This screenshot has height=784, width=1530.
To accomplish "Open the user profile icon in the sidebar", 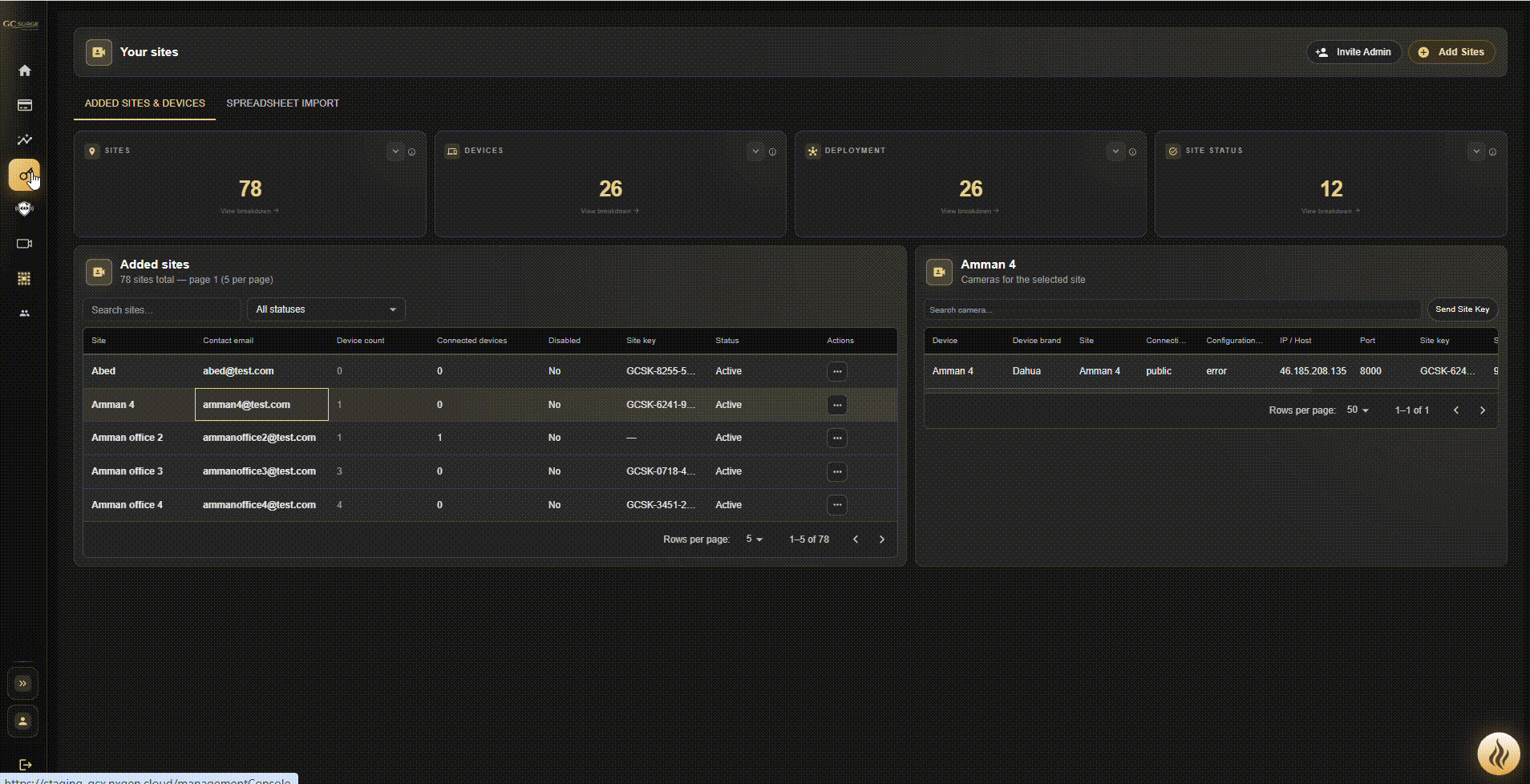I will (x=23, y=721).
